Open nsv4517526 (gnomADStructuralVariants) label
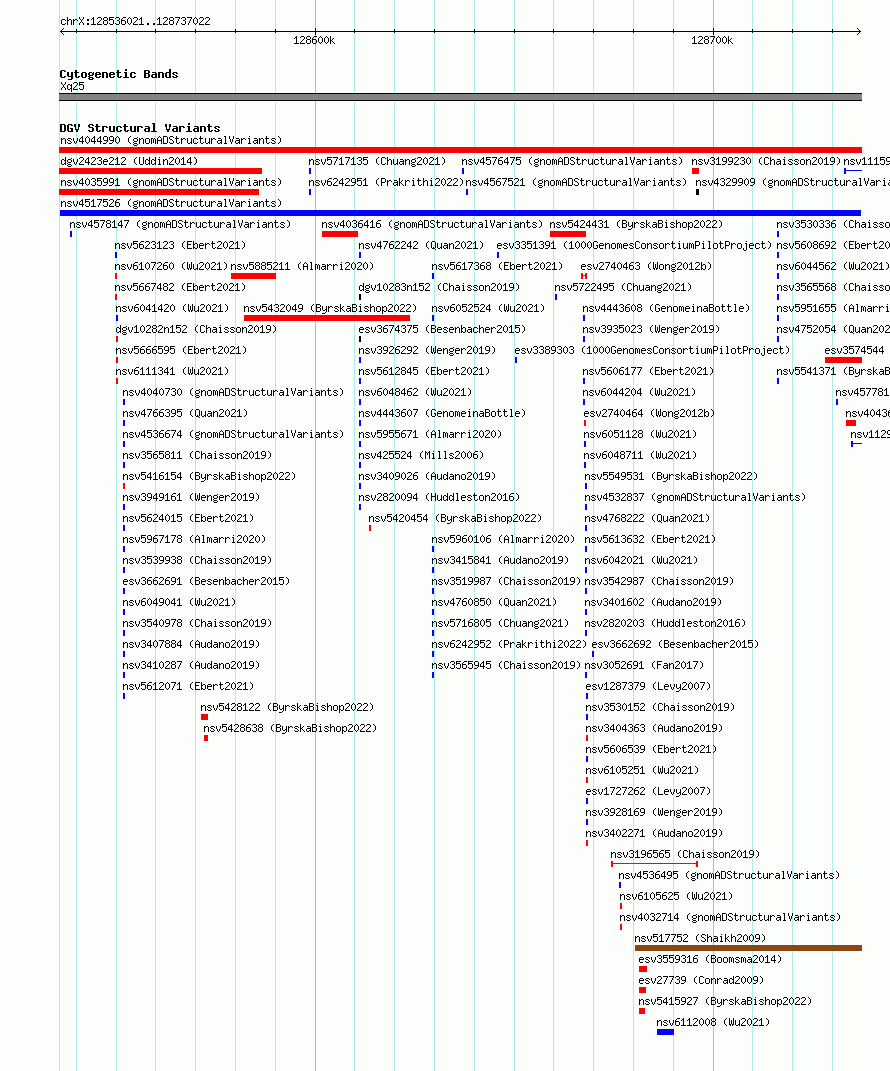The height and width of the screenshot is (1071, 890). click(x=171, y=204)
